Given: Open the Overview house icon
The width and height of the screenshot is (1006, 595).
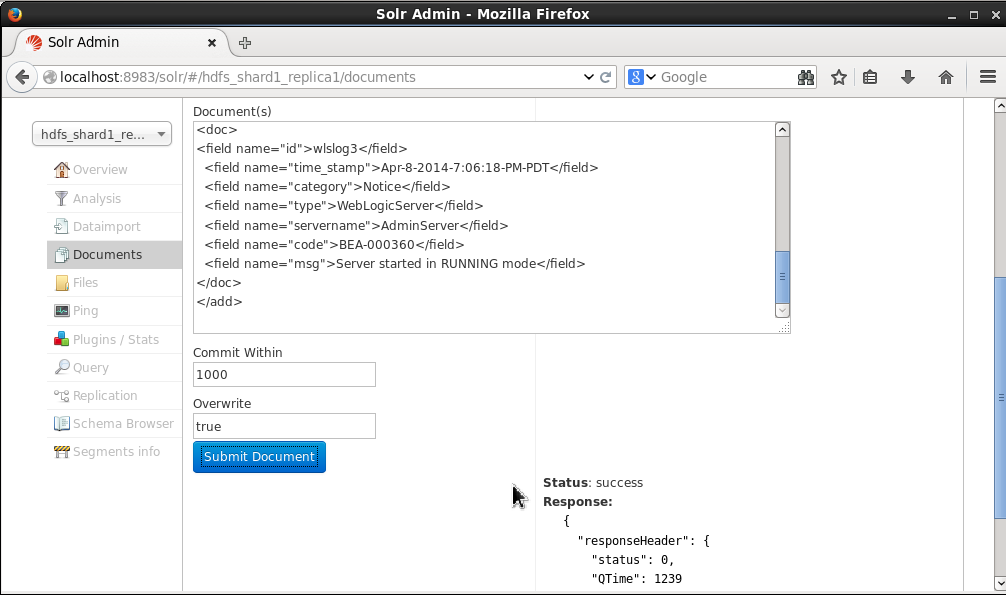Looking at the screenshot, I should pos(62,169).
